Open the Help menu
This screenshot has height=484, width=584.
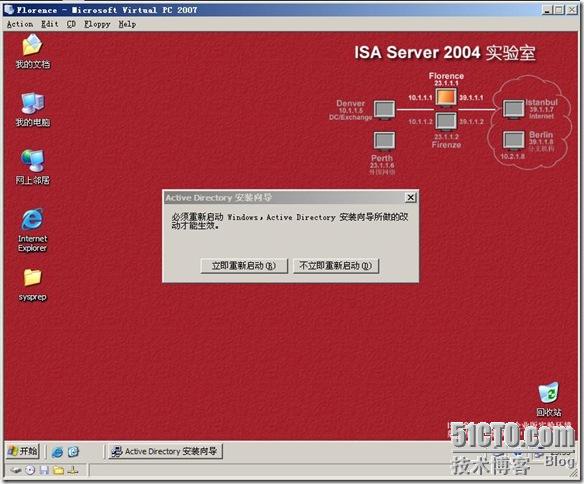[x=127, y=24]
